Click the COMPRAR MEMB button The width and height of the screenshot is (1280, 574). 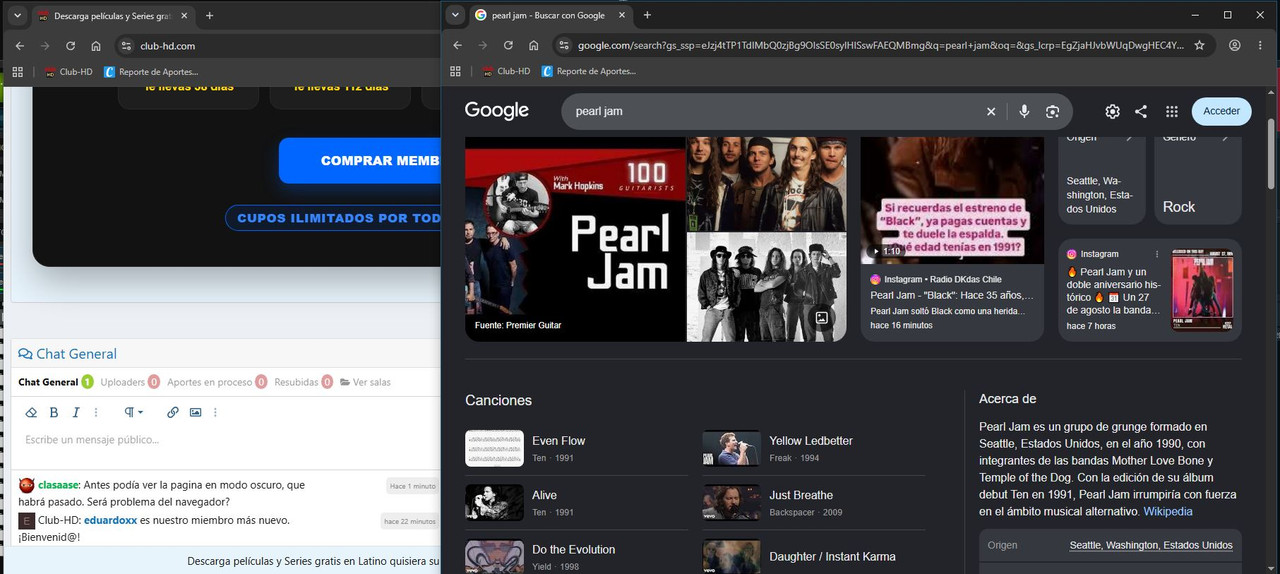pos(360,161)
